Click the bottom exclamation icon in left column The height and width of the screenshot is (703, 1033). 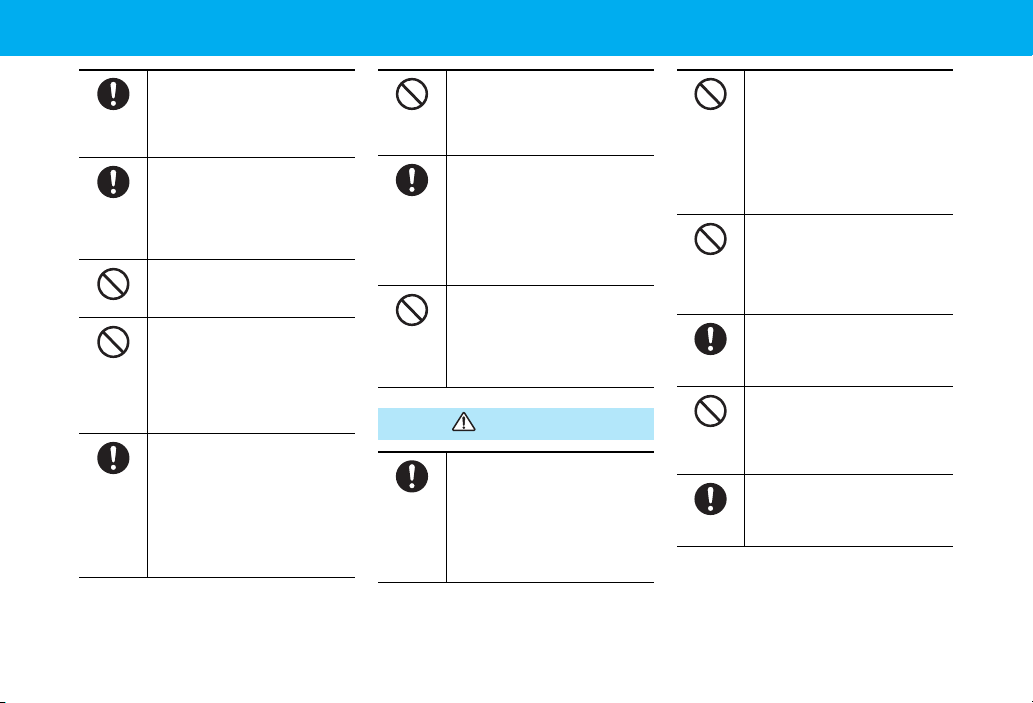(113, 458)
